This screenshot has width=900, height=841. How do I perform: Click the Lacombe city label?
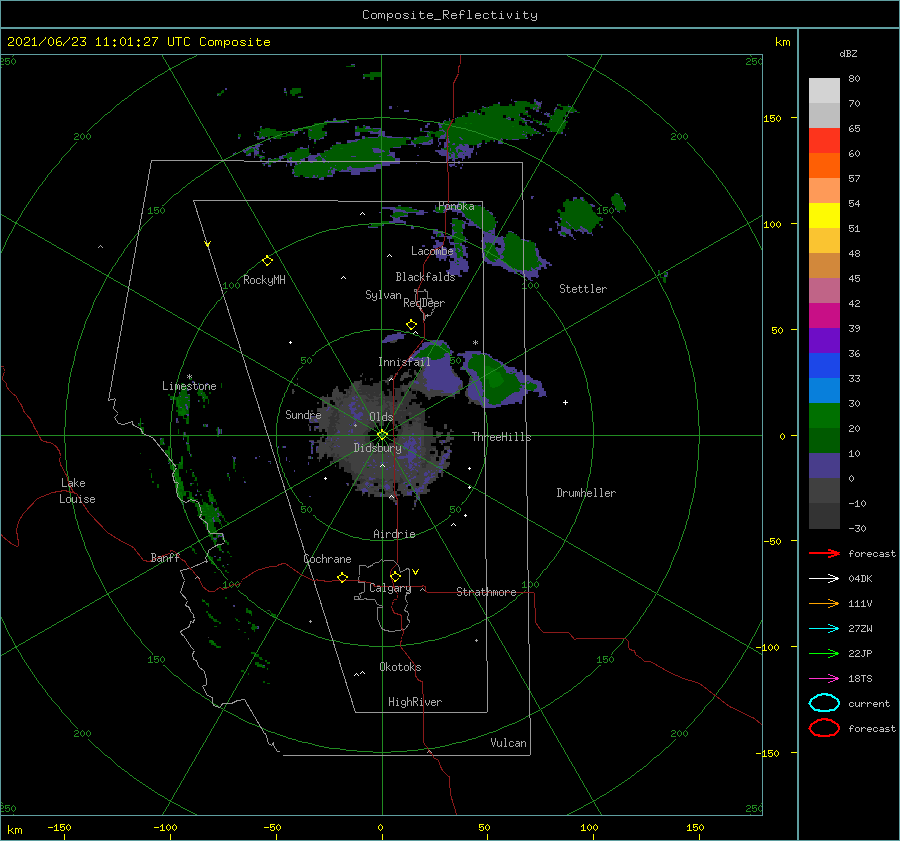click(432, 251)
